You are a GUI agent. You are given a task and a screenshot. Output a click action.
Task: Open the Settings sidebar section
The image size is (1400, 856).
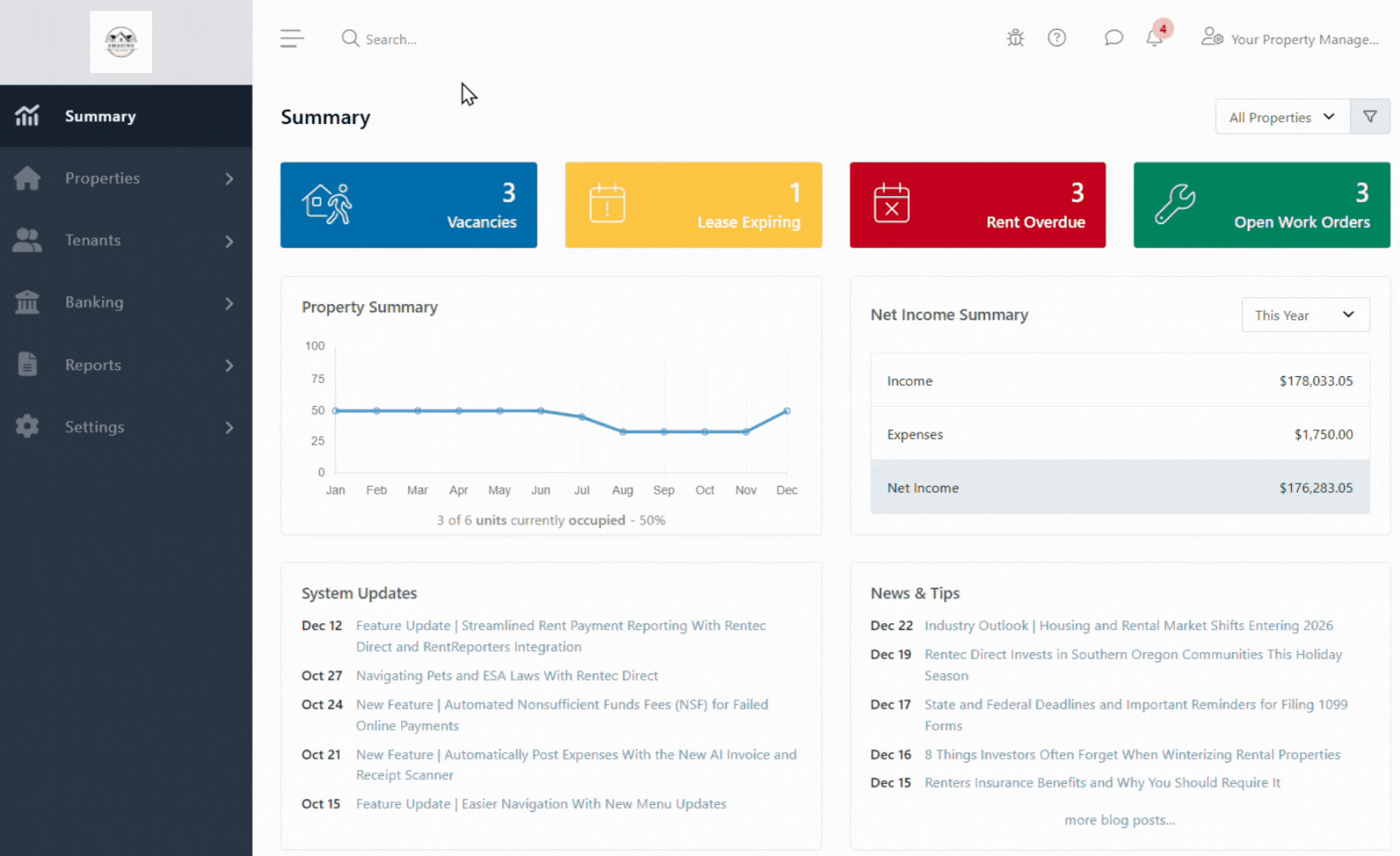click(126, 427)
